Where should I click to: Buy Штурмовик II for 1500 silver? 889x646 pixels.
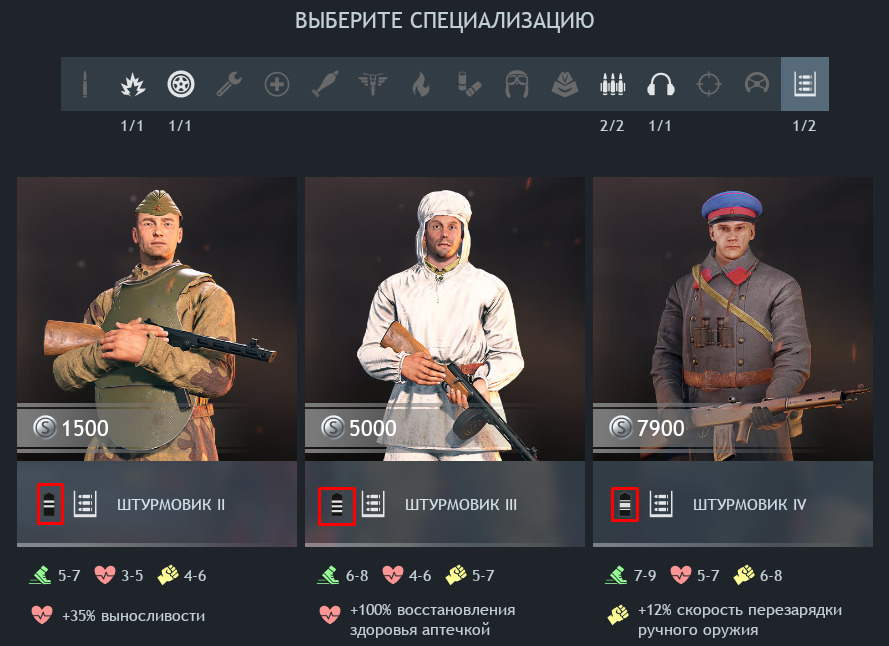point(72,428)
